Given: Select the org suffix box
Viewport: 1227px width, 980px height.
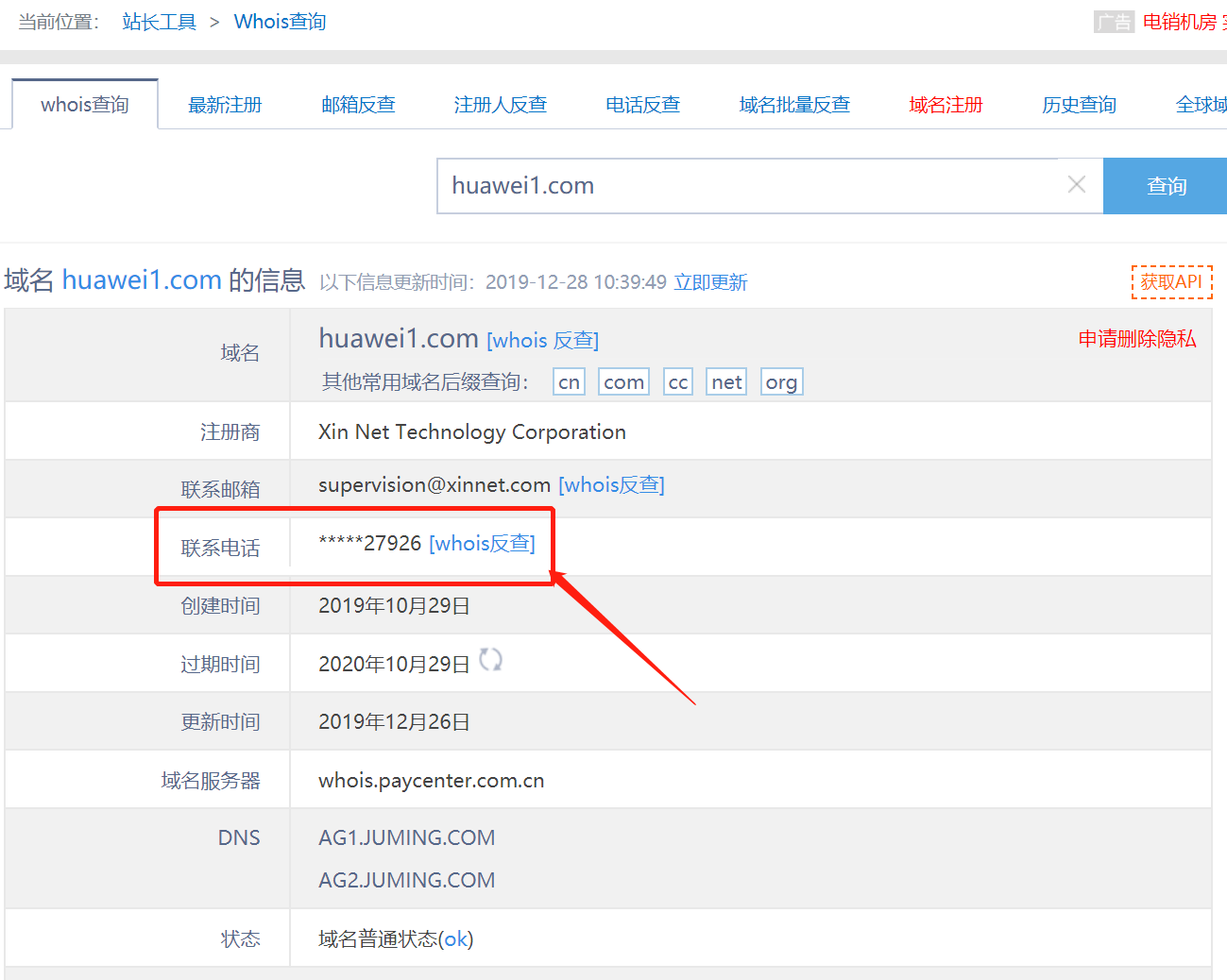Looking at the screenshot, I should tap(781, 381).
